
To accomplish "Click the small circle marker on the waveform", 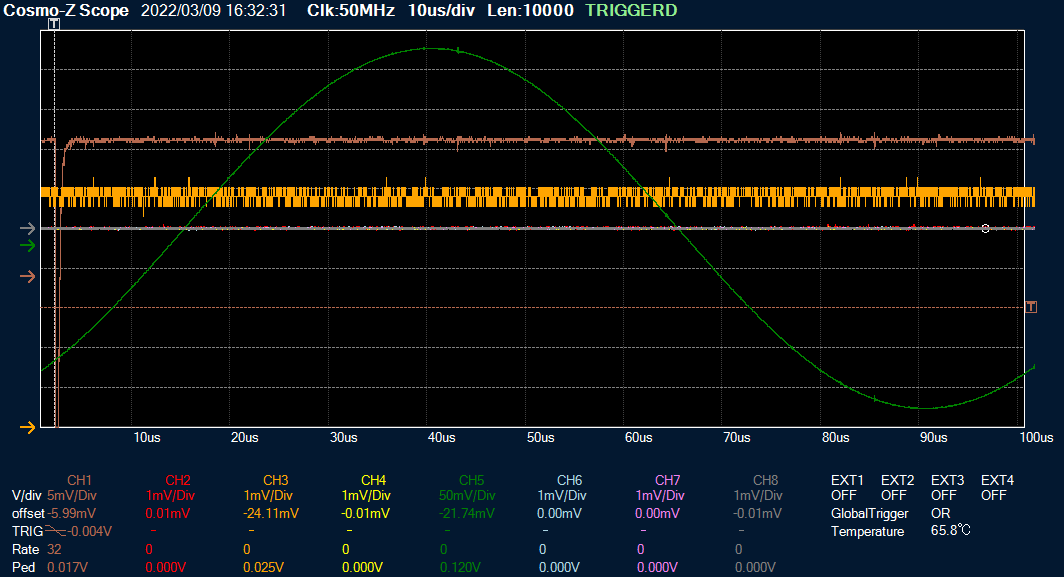I will click(x=985, y=229).
